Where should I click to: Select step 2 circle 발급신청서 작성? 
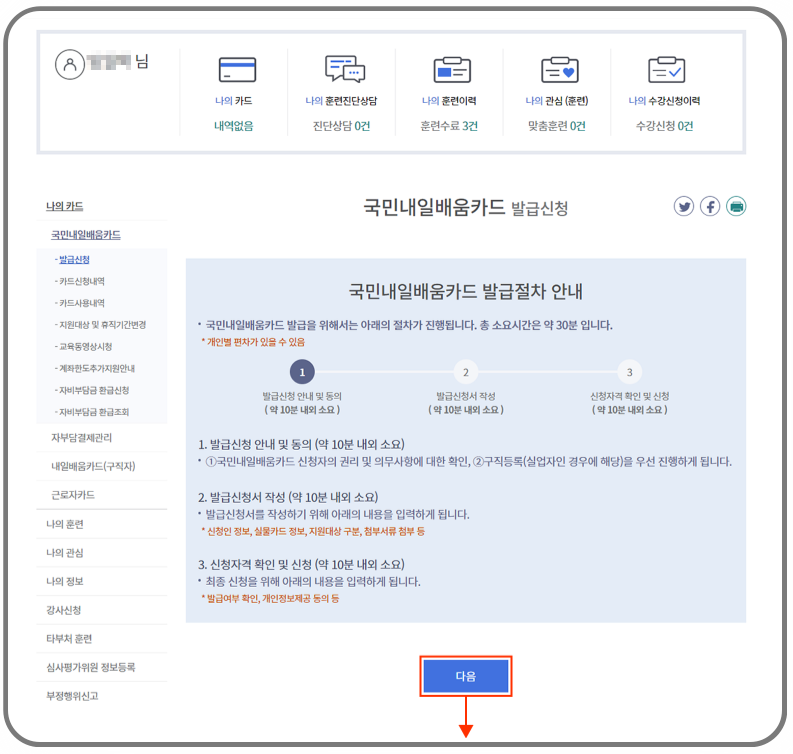(466, 372)
